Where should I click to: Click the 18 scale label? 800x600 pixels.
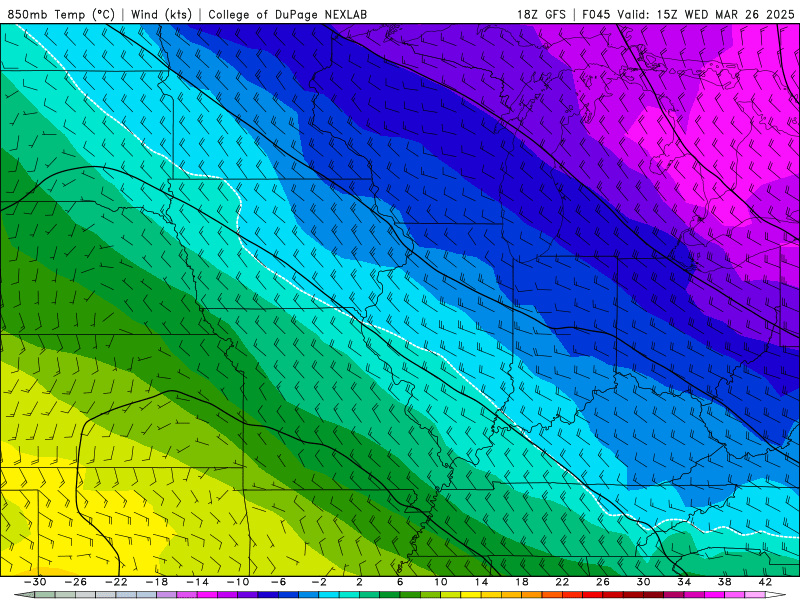(x=521, y=582)
